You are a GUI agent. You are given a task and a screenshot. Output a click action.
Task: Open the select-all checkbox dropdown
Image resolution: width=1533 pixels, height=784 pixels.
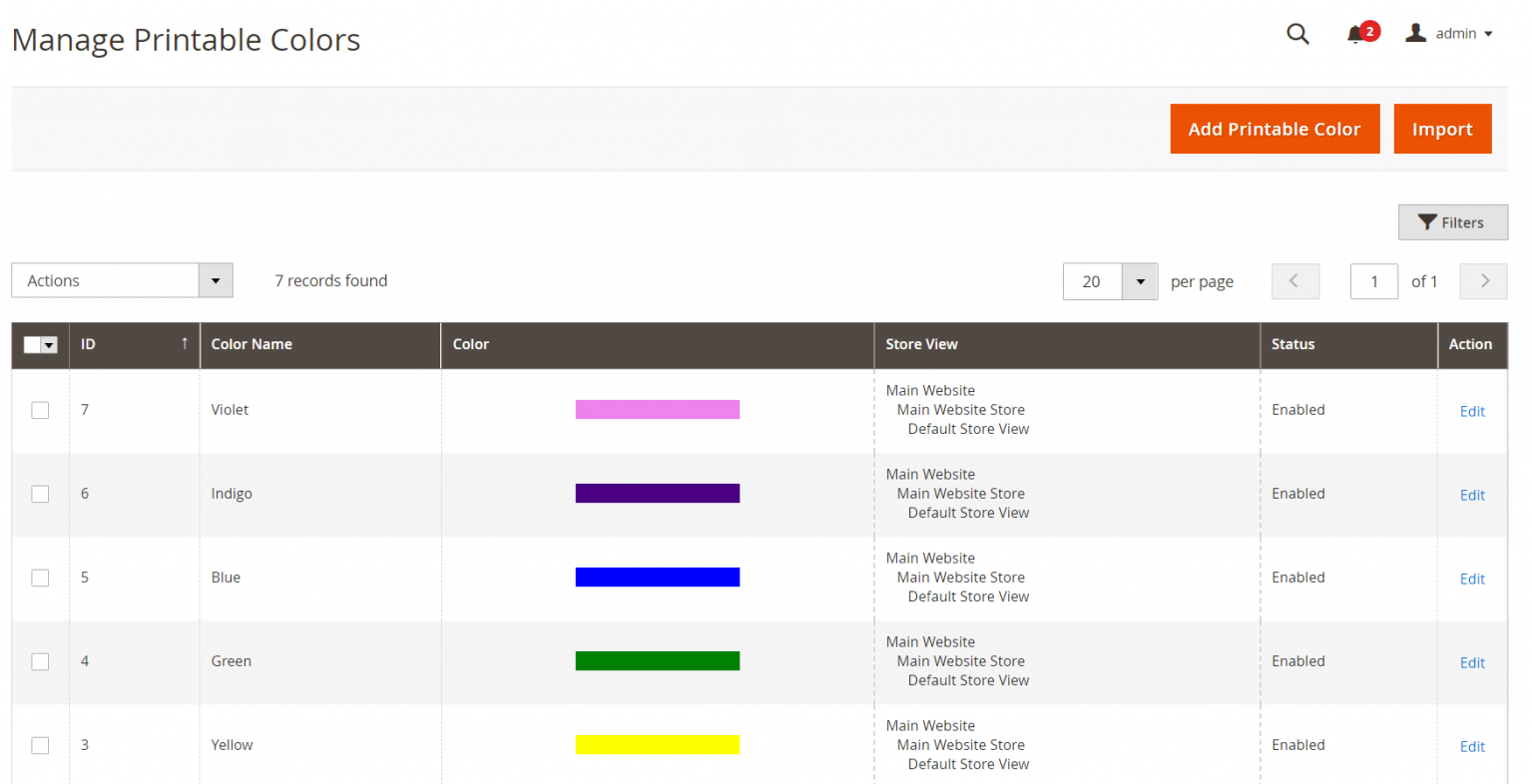coord(49,345)
